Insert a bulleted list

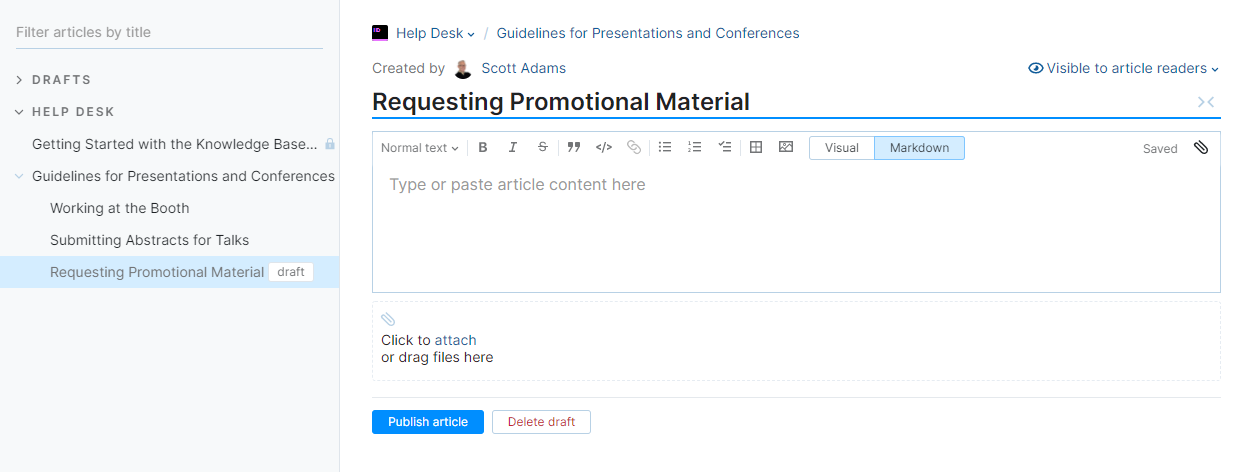pyautogui.click(x=665, y=148)
